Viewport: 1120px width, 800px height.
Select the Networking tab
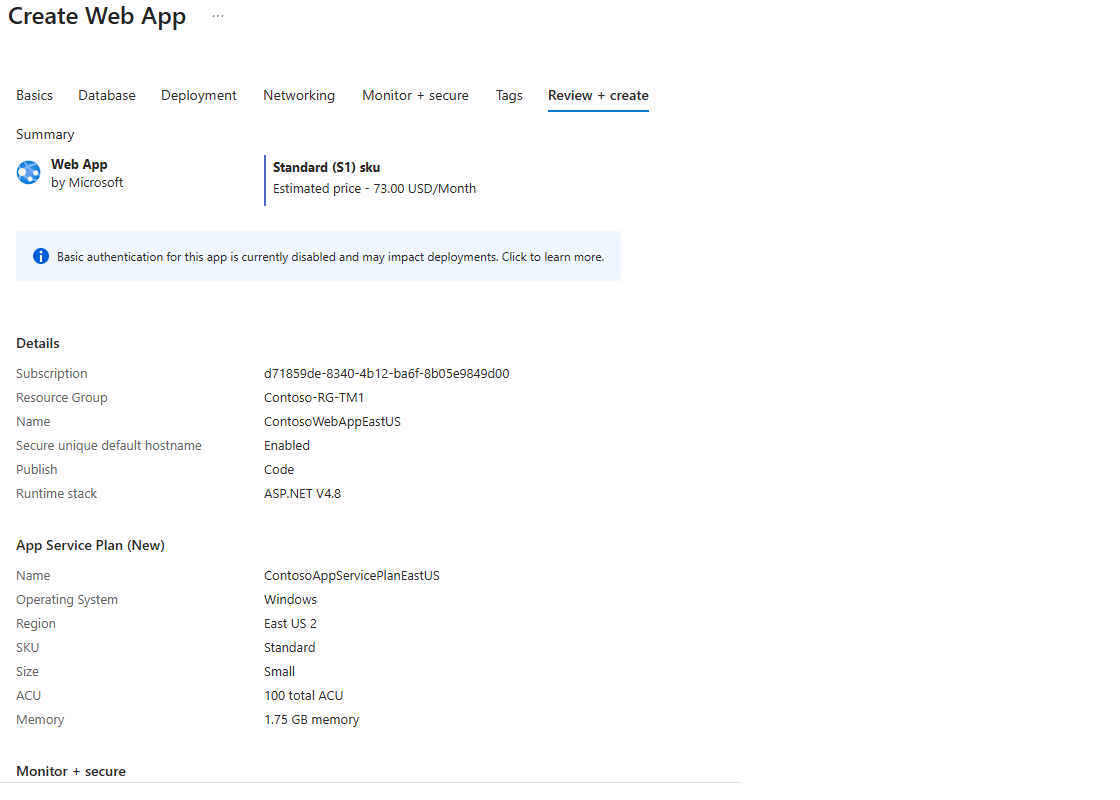[299, 96]
